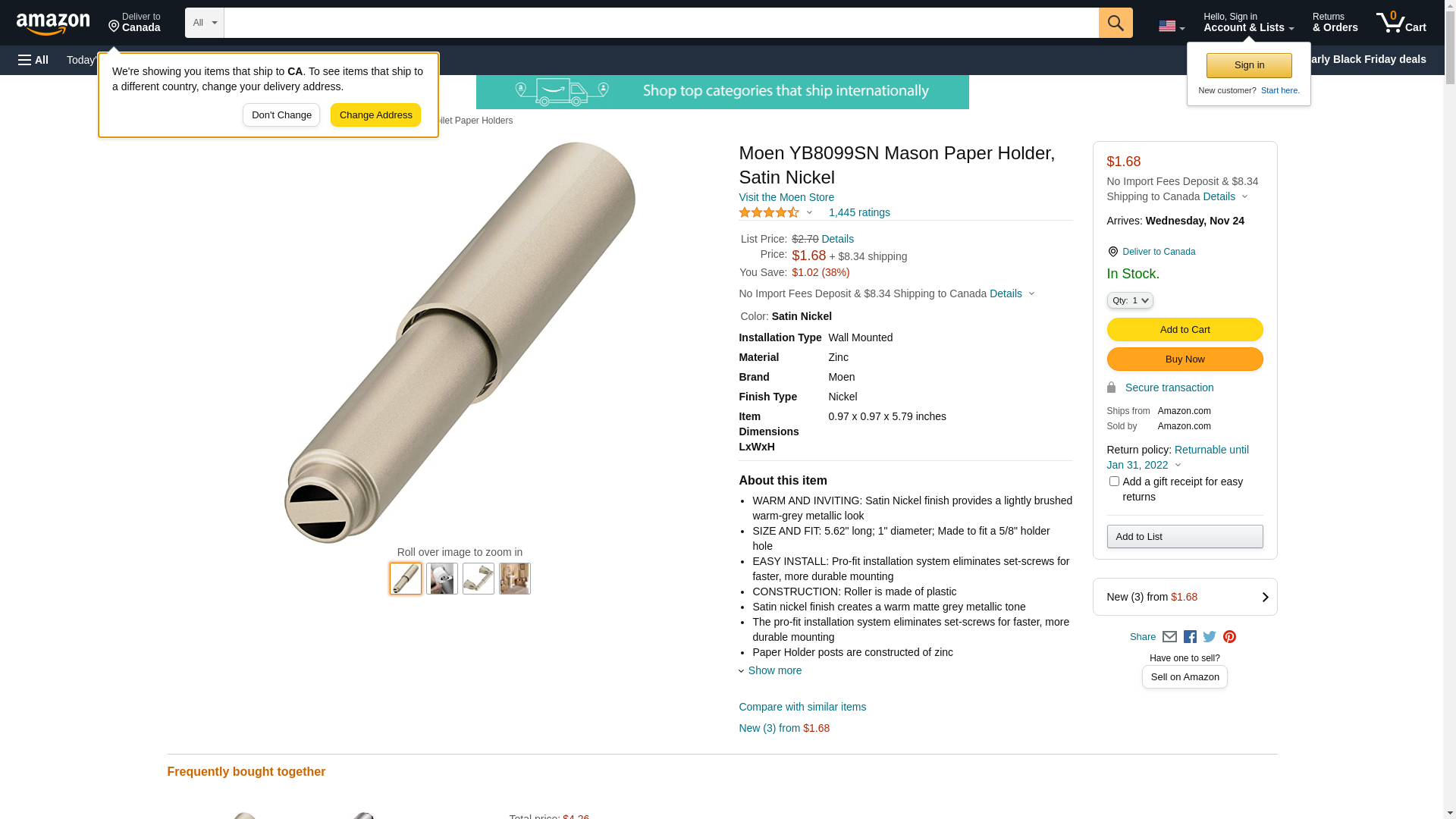Share product on Pinterest icon
This screenshot has width=1456, height=819.
1229,637
